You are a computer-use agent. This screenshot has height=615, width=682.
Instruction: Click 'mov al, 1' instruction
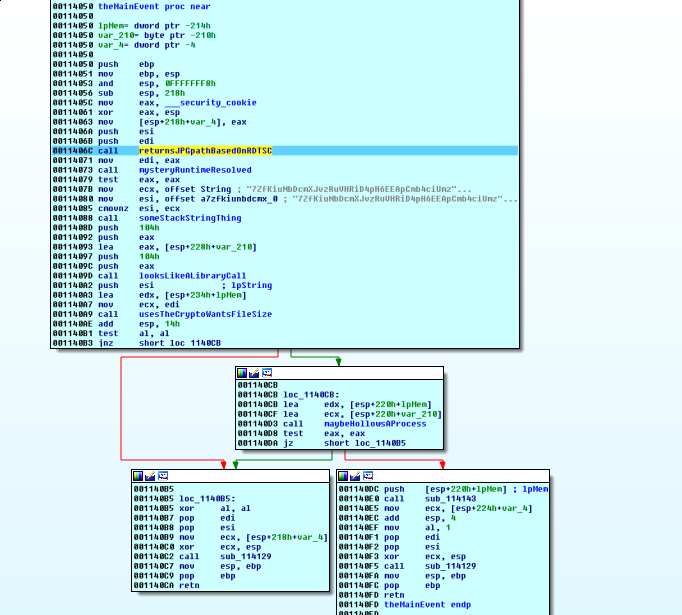coord(417,528)
